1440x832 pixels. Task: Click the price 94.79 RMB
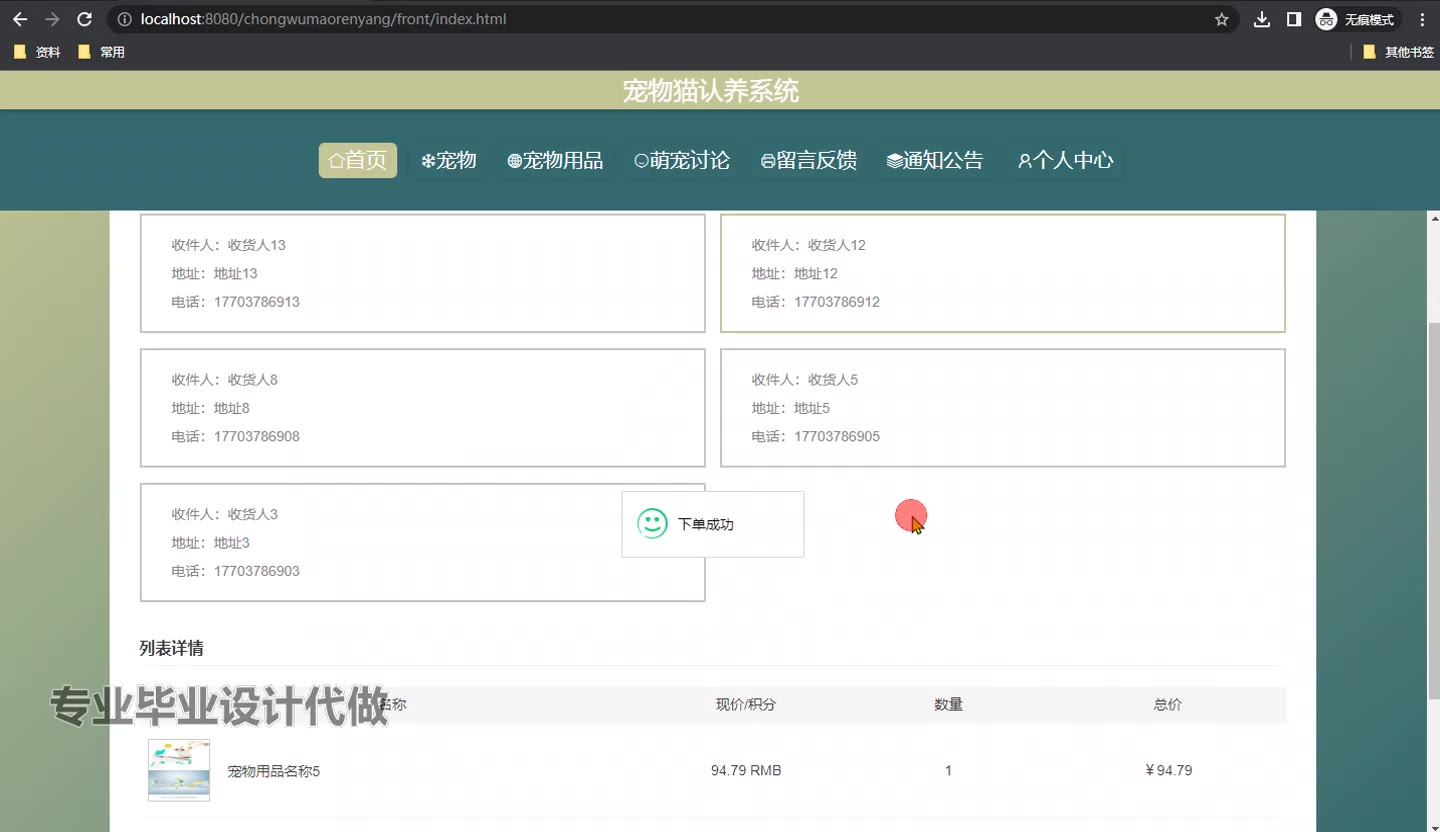pyautogui.click(x=746, y=770)
